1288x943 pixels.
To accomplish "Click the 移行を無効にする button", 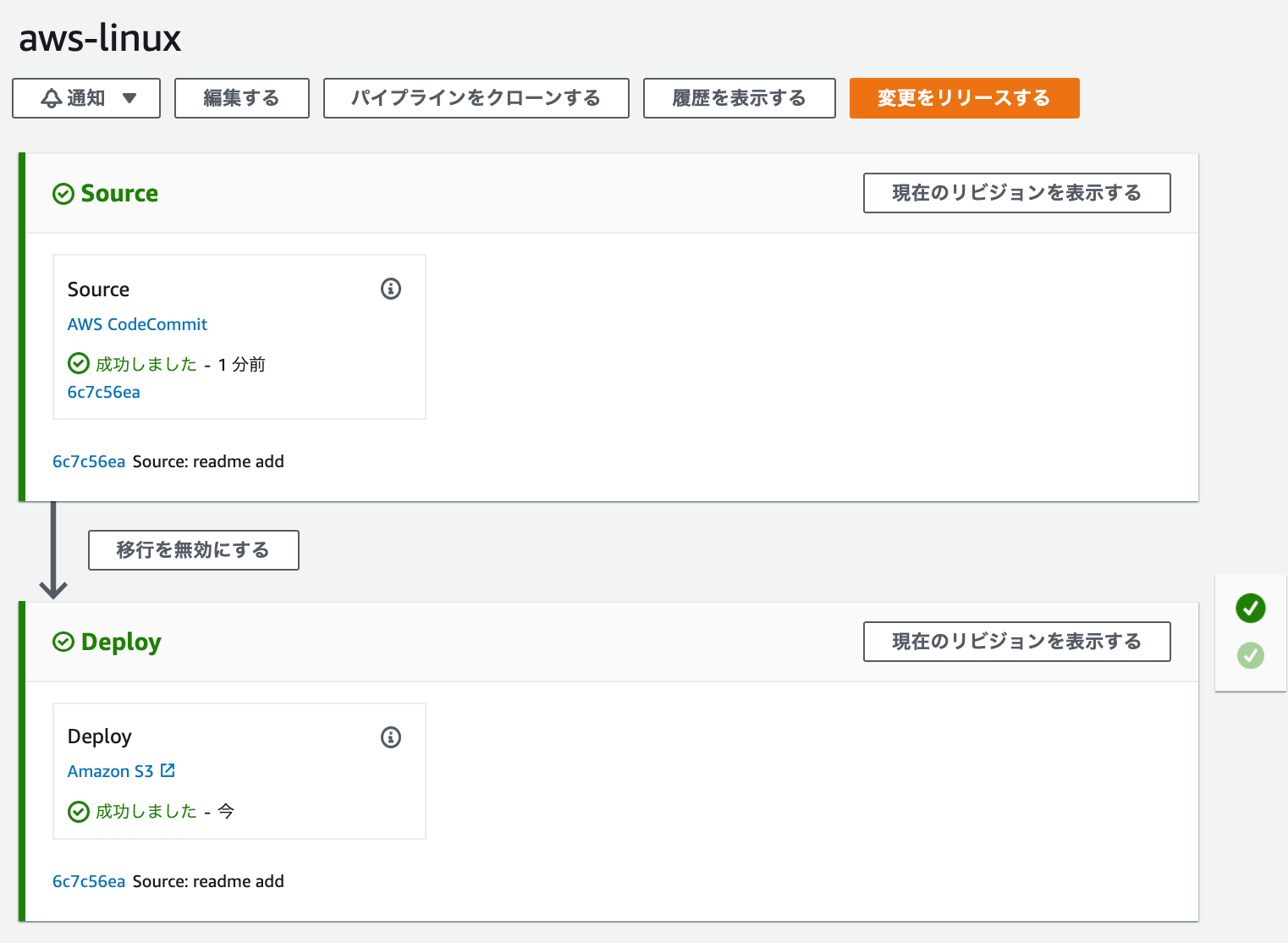I will 194,550.
